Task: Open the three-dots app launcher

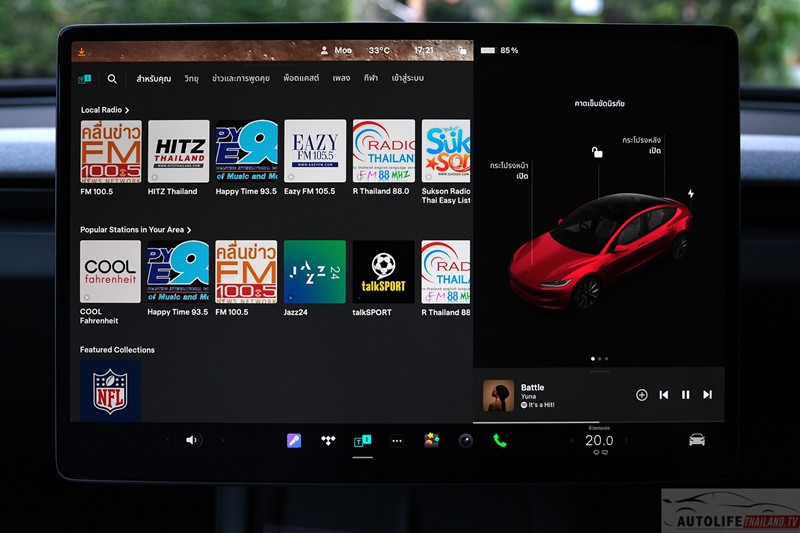Action: [x=397, y=441]
